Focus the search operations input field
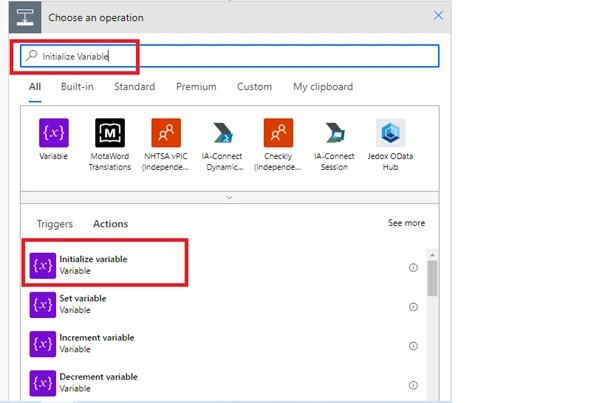Screen dimensions: 605x403 230,56
